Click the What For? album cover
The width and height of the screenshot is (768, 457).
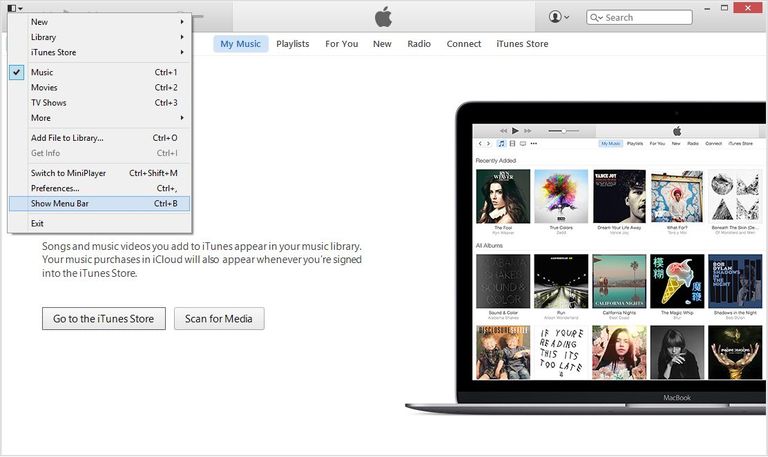click(677, 196)
